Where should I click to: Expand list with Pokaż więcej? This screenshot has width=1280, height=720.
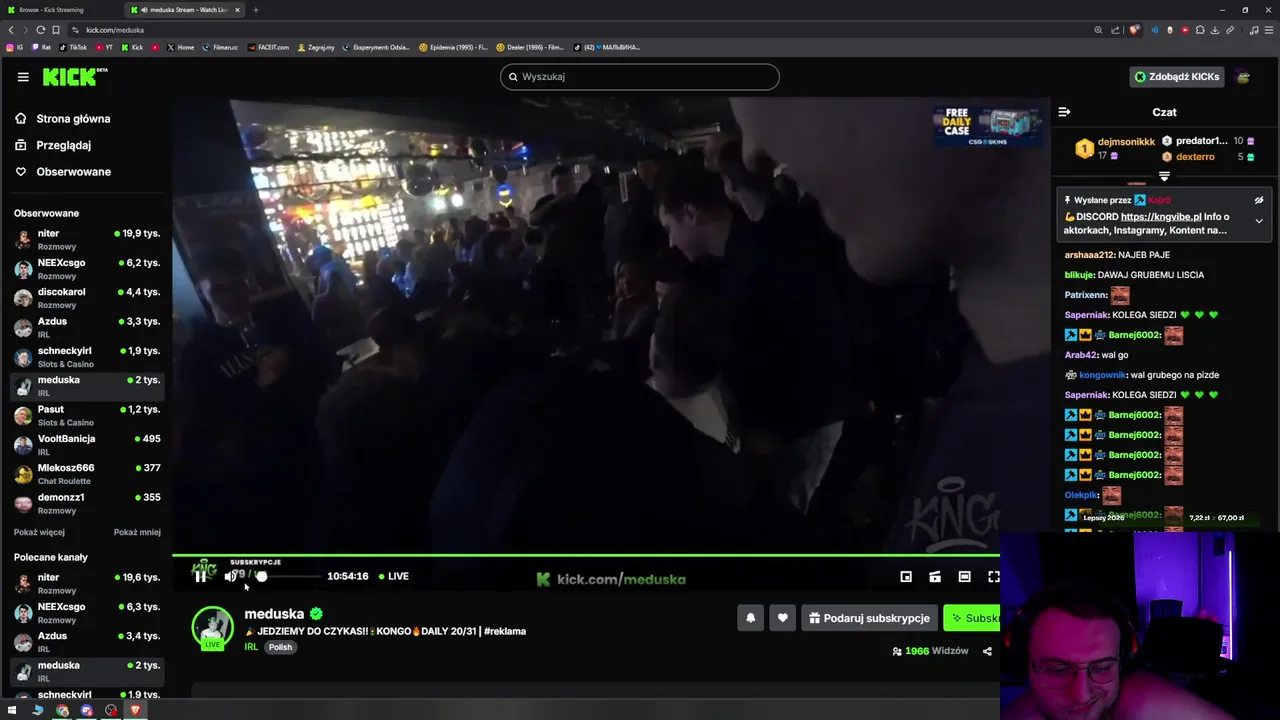[39, 532]
